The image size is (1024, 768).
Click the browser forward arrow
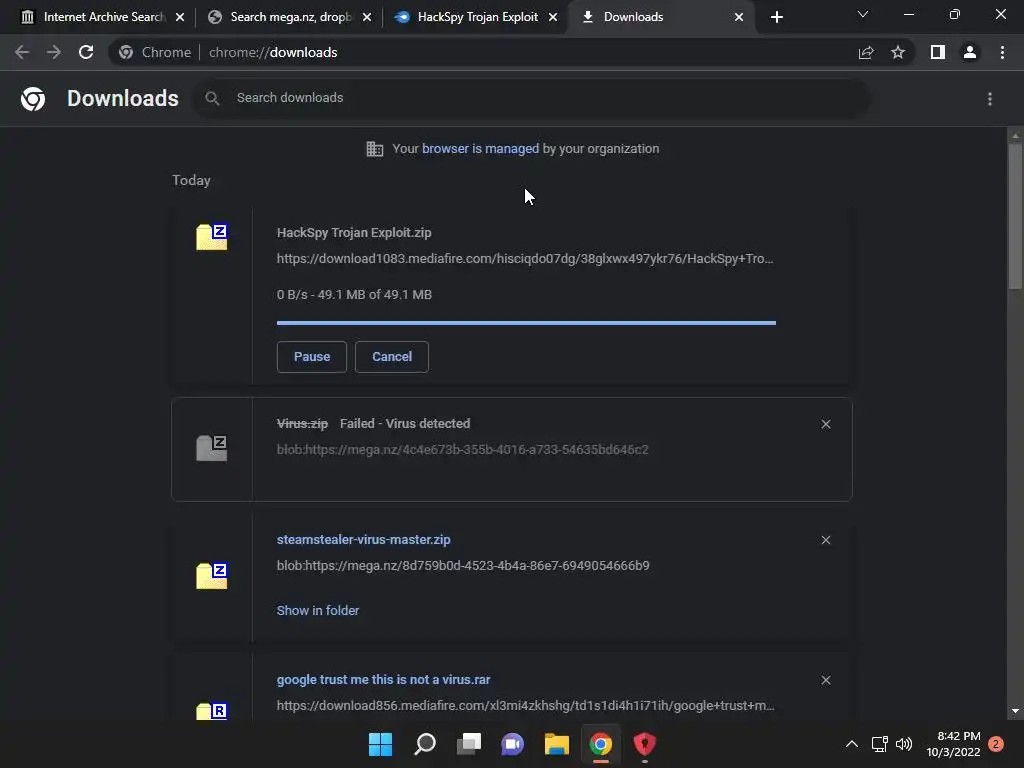(x=54, y=52)
